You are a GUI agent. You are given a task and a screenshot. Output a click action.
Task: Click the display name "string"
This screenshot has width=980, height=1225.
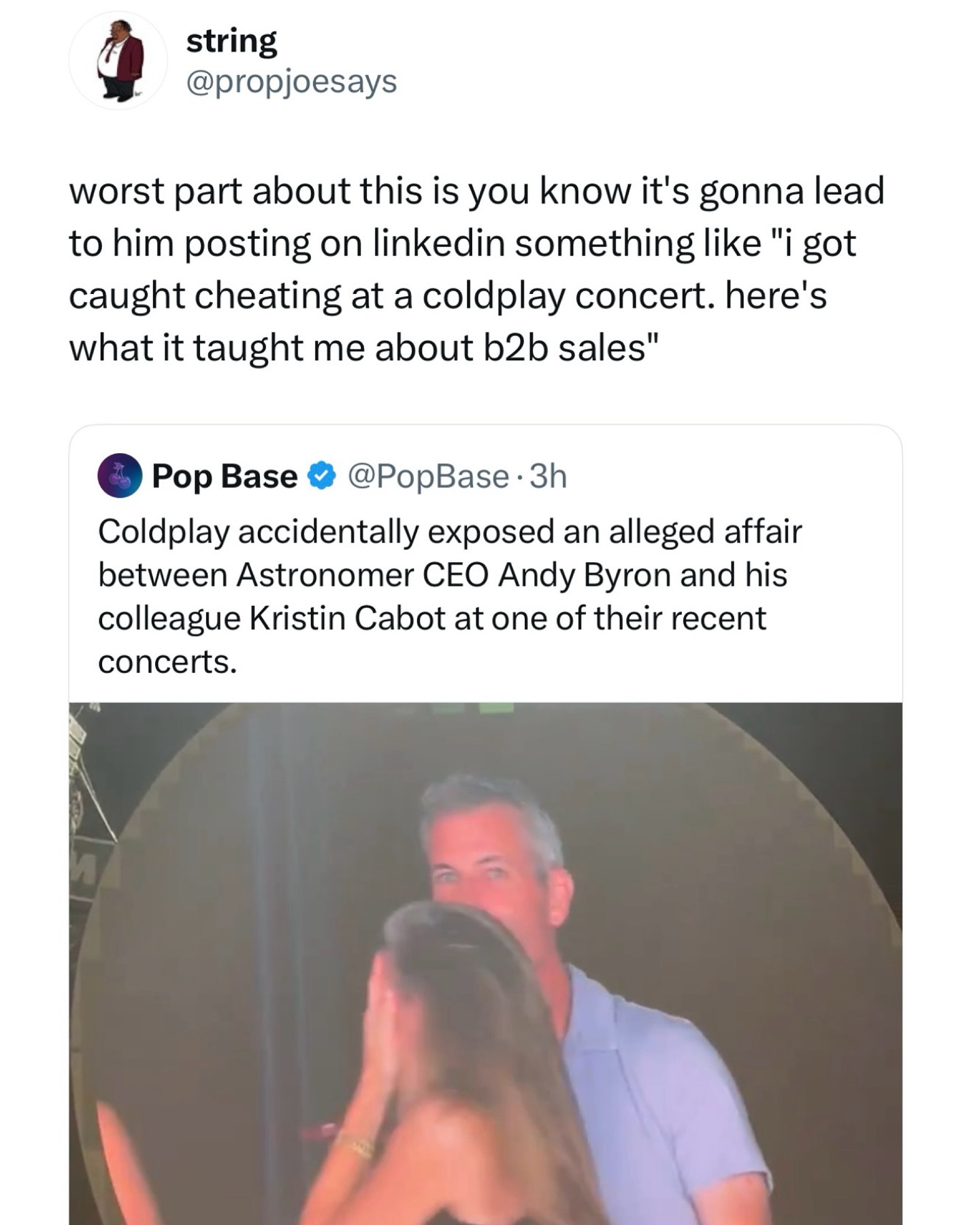231,41
